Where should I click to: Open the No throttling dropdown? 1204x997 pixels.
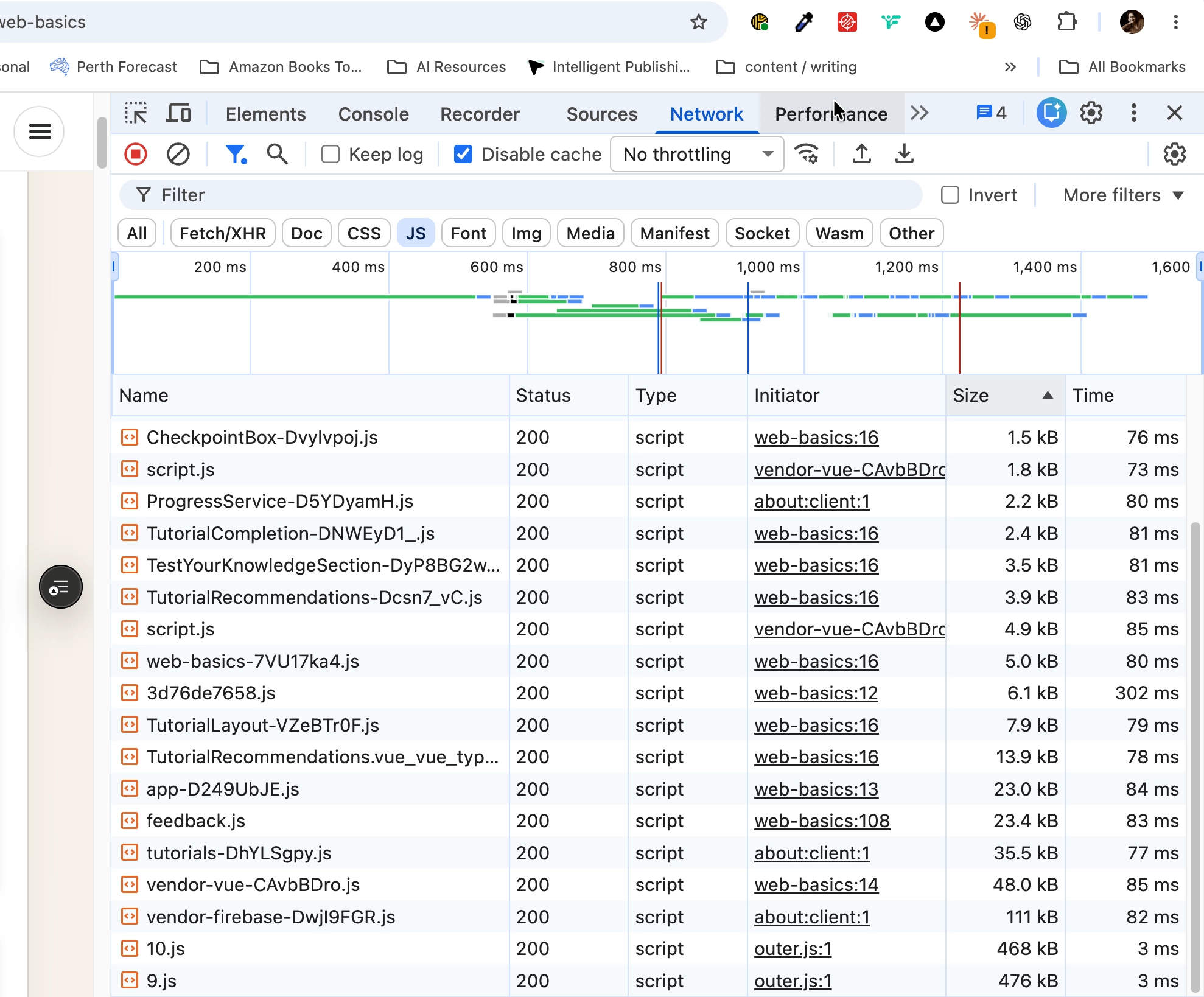click(697, 155)
